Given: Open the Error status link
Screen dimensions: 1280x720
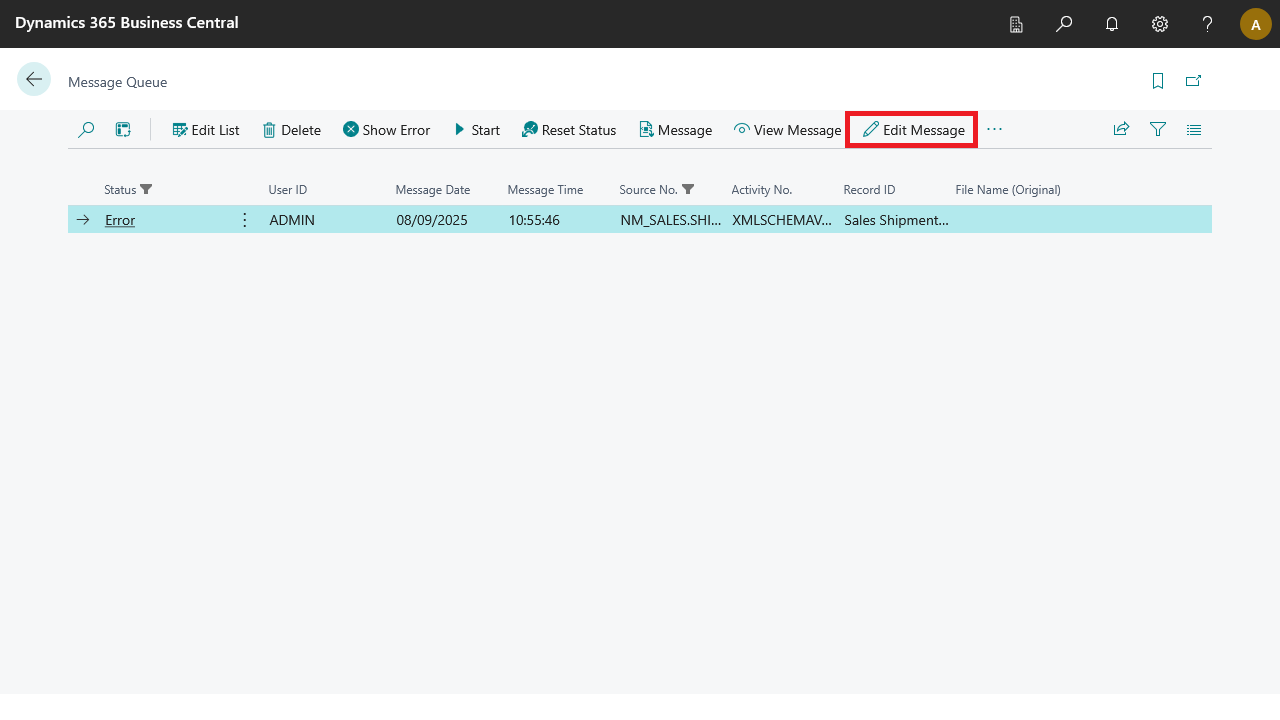Looking at the screenshot, I should tap(120, 220).
